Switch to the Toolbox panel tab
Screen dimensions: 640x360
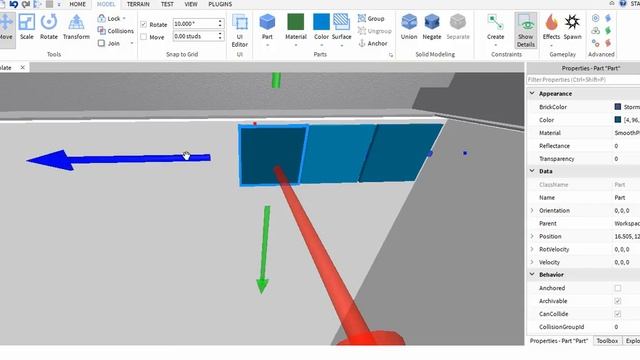click(607, 341)
